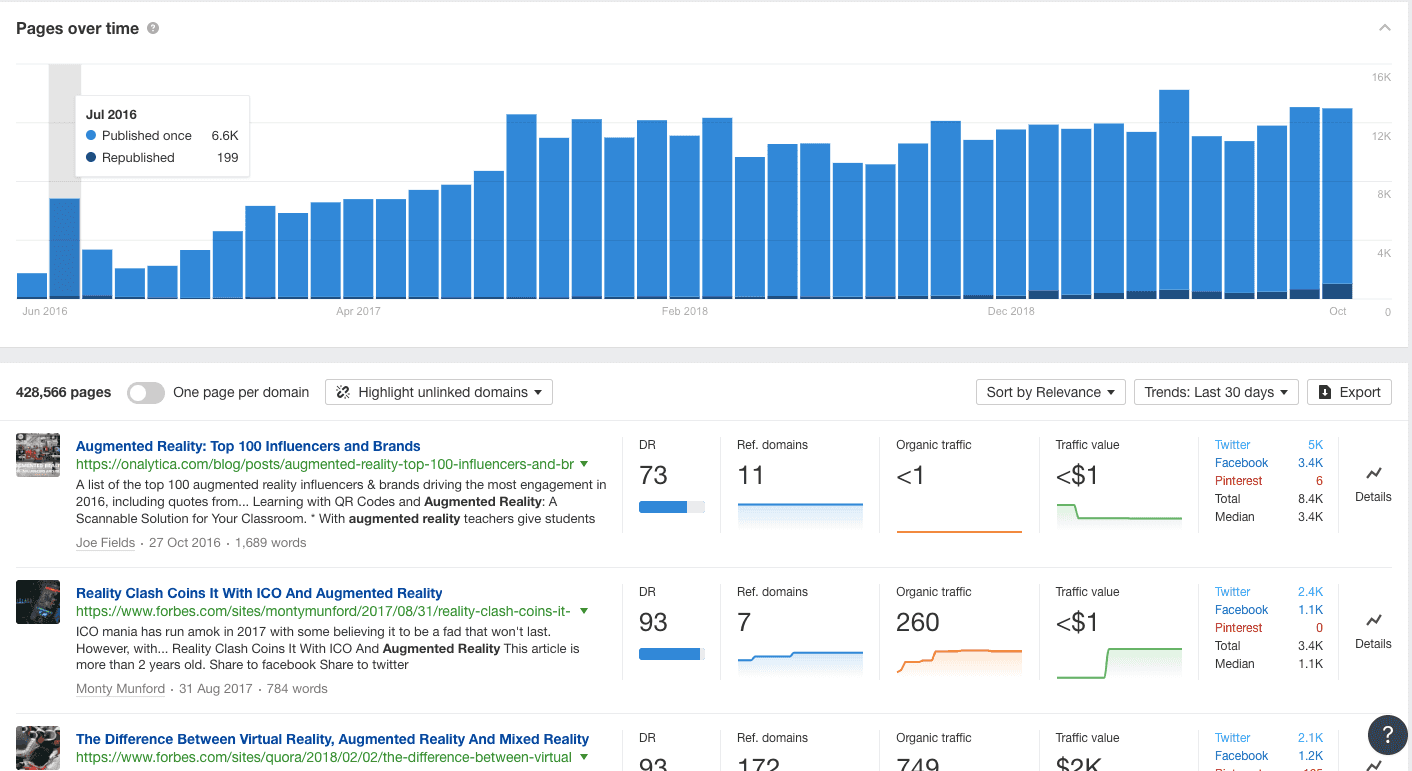Open Reality Clash Coins It With ICO article
Screen dimensions: 1412x771
tap(259, 593)
